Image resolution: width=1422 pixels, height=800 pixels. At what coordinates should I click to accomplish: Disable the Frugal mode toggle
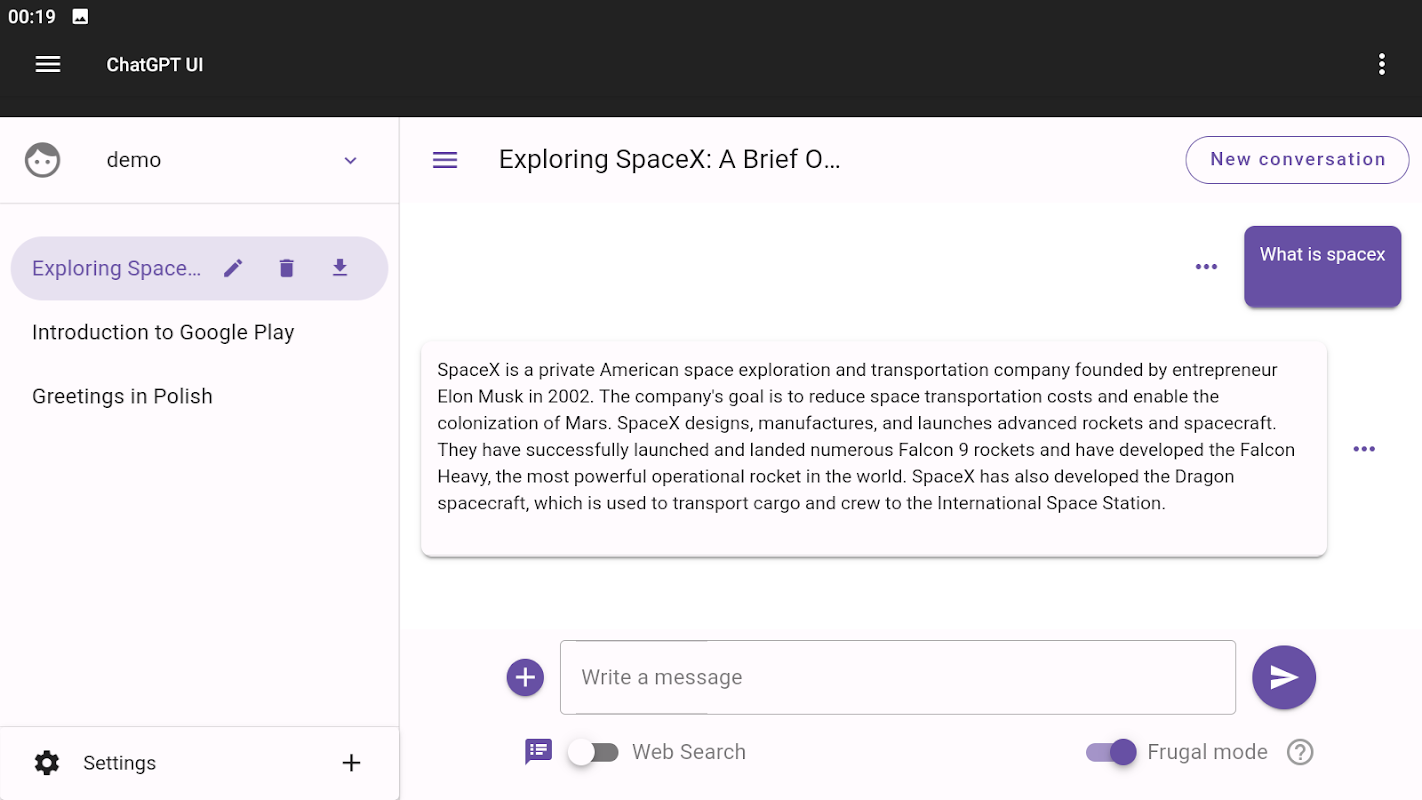click(x=1111, y=752)
